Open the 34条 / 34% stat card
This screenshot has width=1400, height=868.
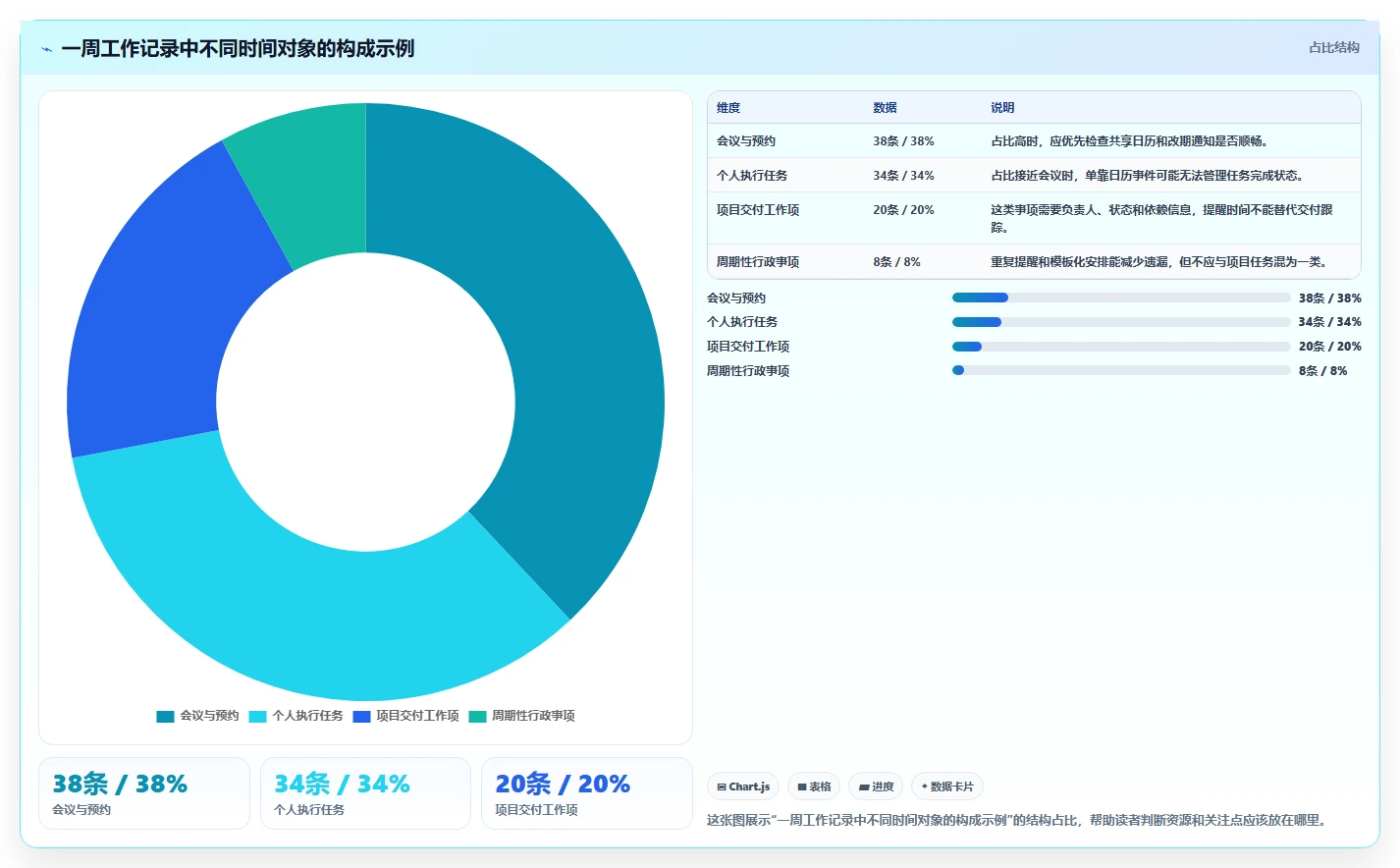click(365, 793)
